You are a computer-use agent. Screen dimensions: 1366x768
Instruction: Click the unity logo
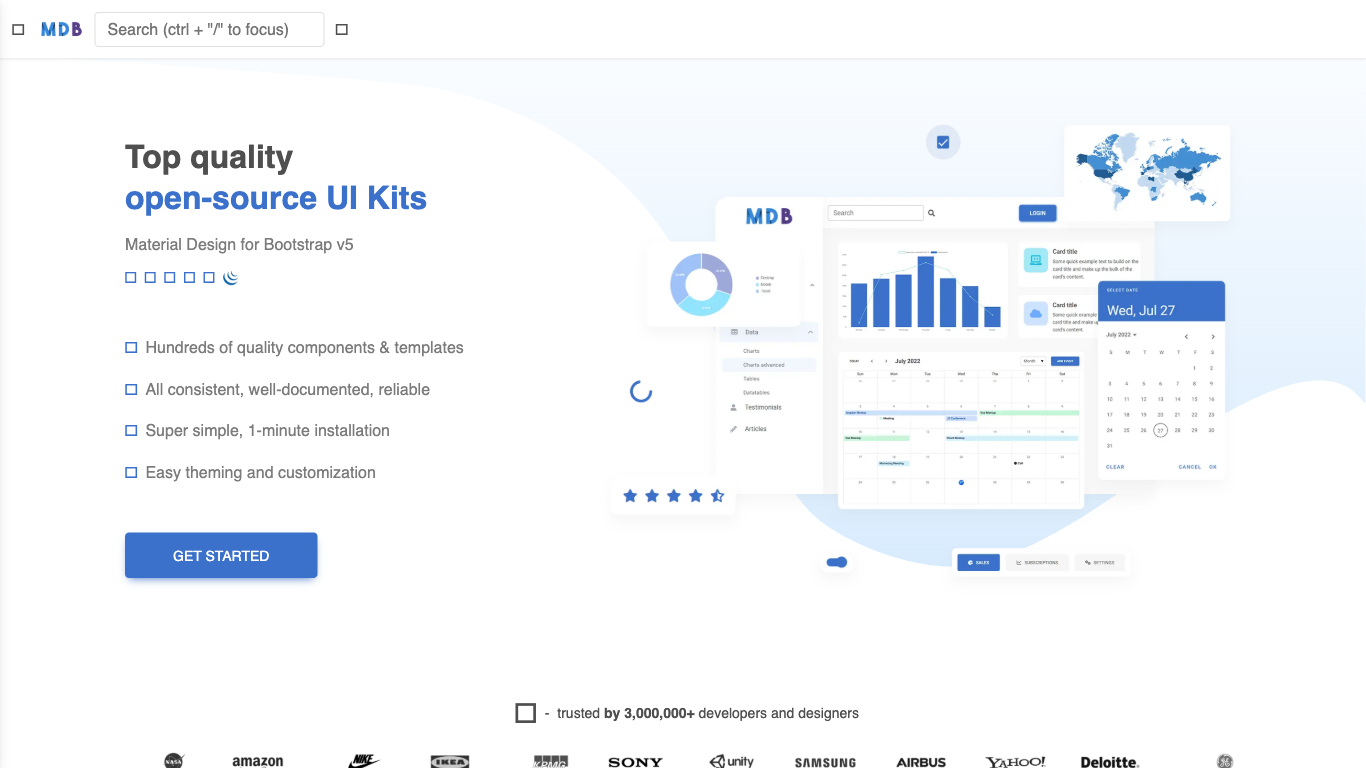tap(732, 761)
